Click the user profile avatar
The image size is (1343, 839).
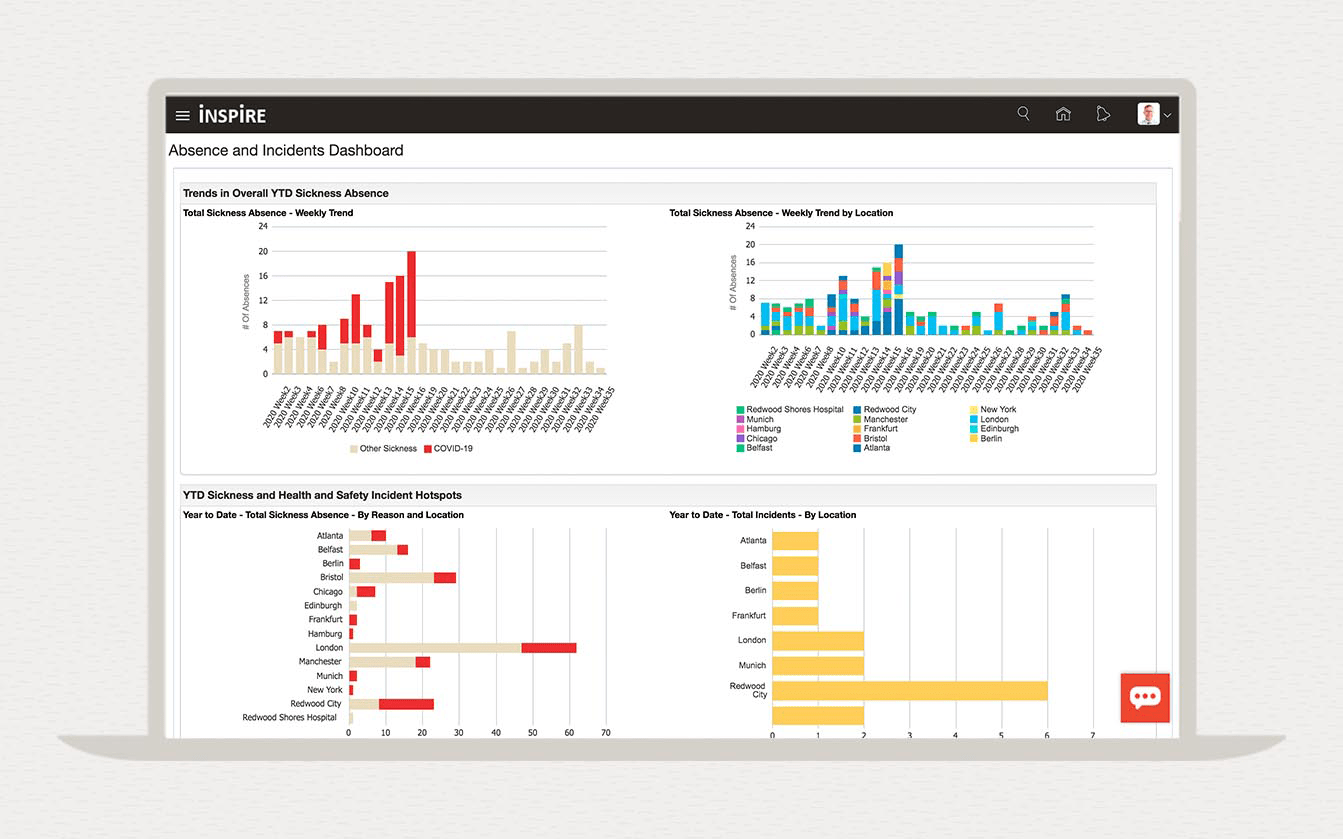click(1148, 114)
